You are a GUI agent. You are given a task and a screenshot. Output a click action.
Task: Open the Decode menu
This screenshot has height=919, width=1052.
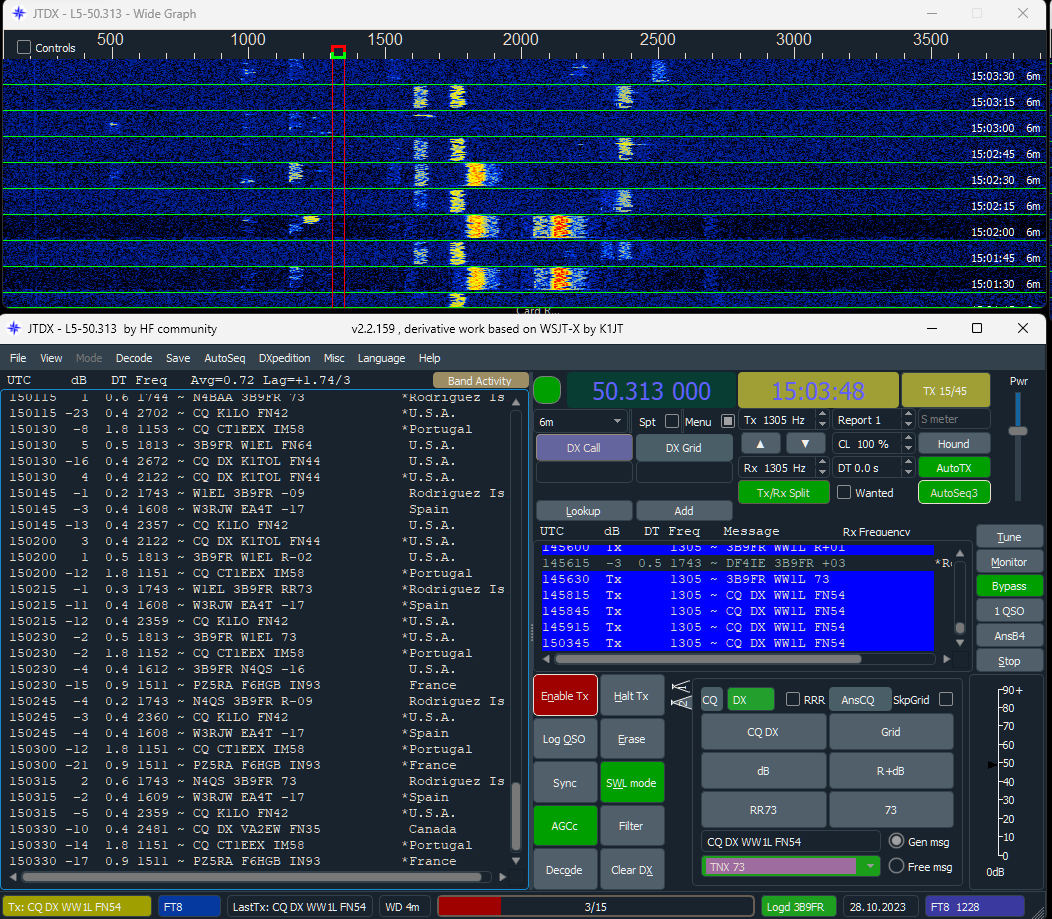click(x=134, y=358)
